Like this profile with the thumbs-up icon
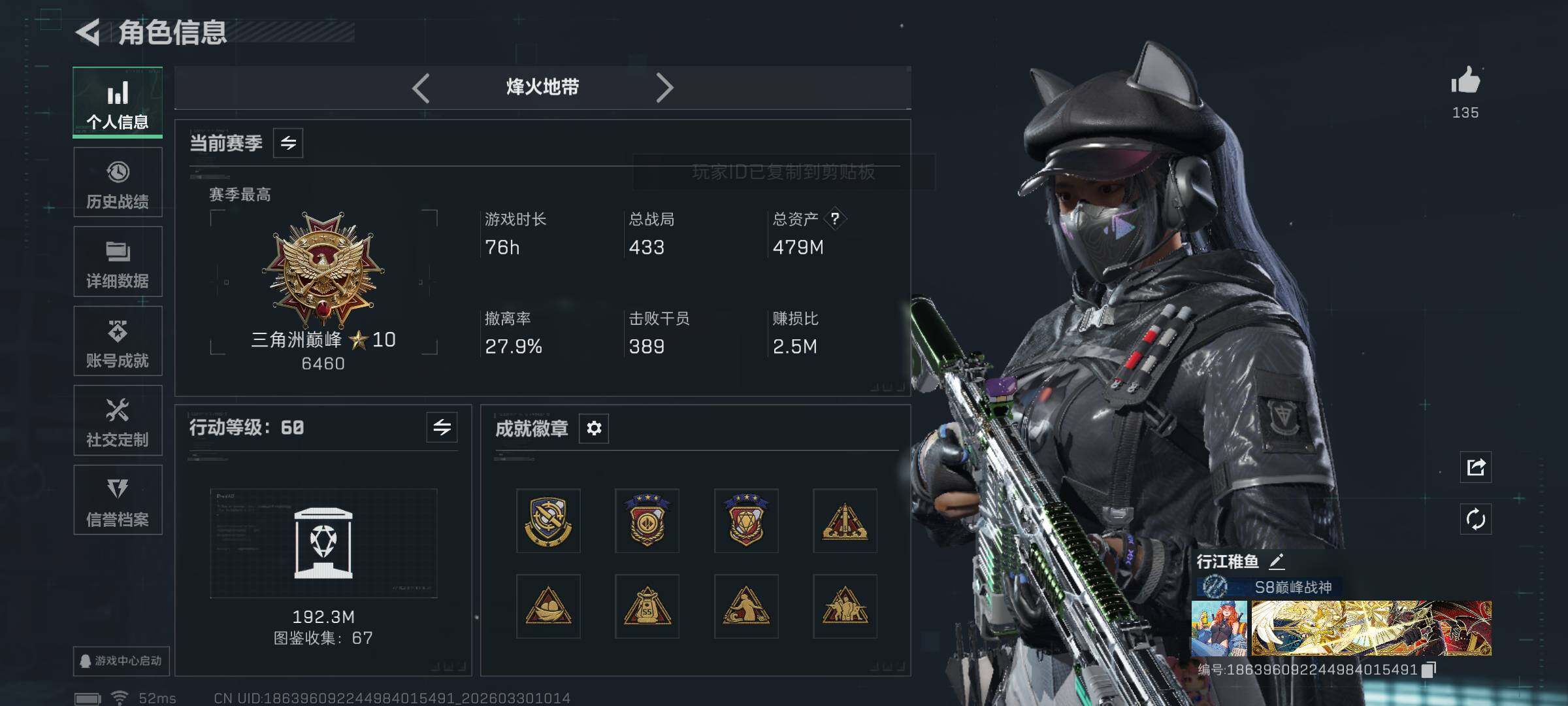Image resolution: width=1568 pixels, height=706 pixels. click(x=1465, y=81)
